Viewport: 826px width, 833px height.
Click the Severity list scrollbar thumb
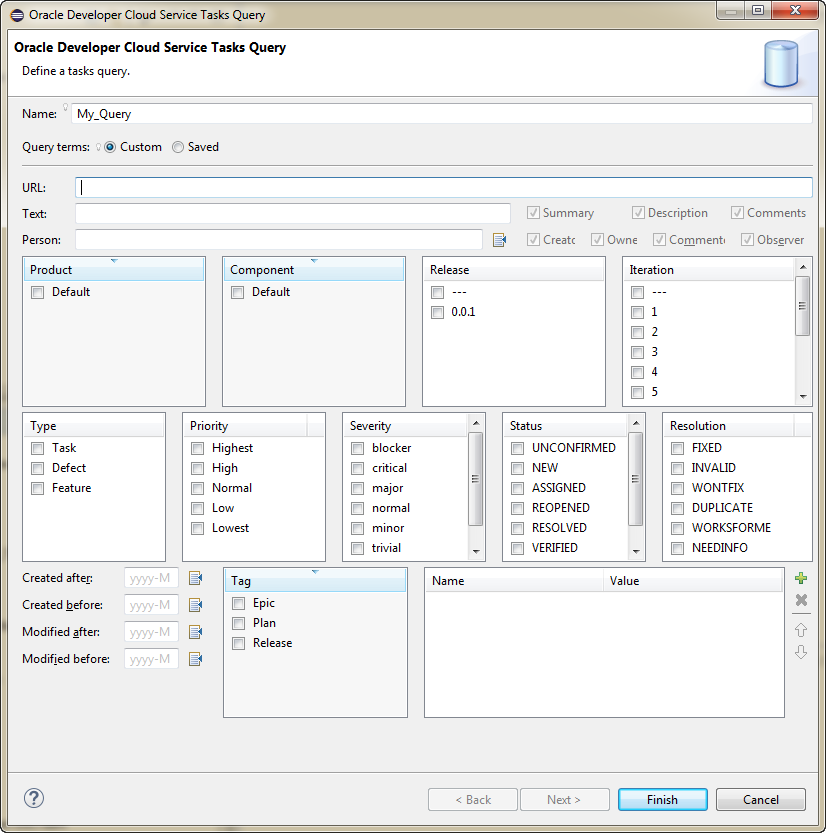tap(475, 479)
